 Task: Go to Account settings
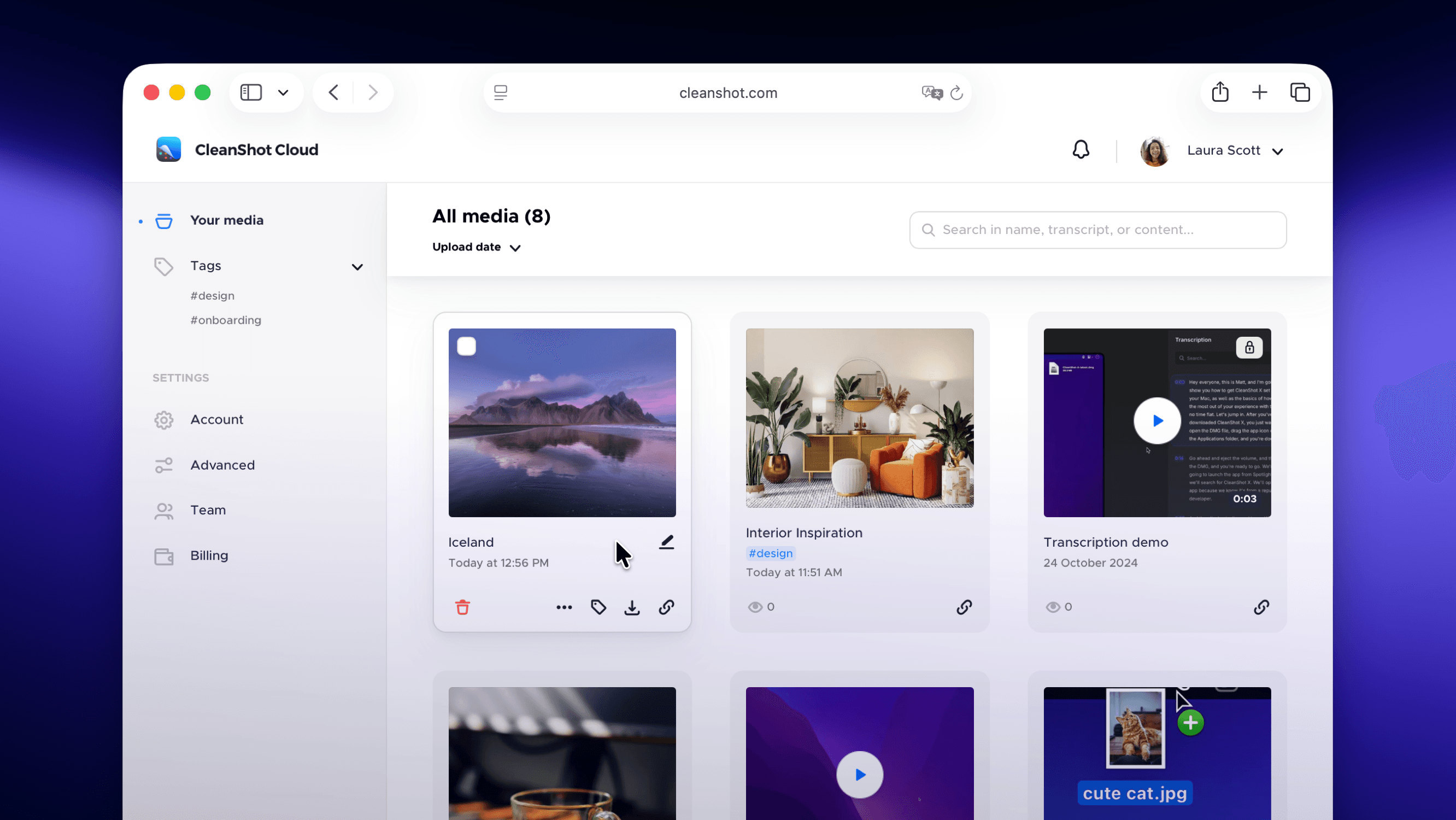click(217, 420)
